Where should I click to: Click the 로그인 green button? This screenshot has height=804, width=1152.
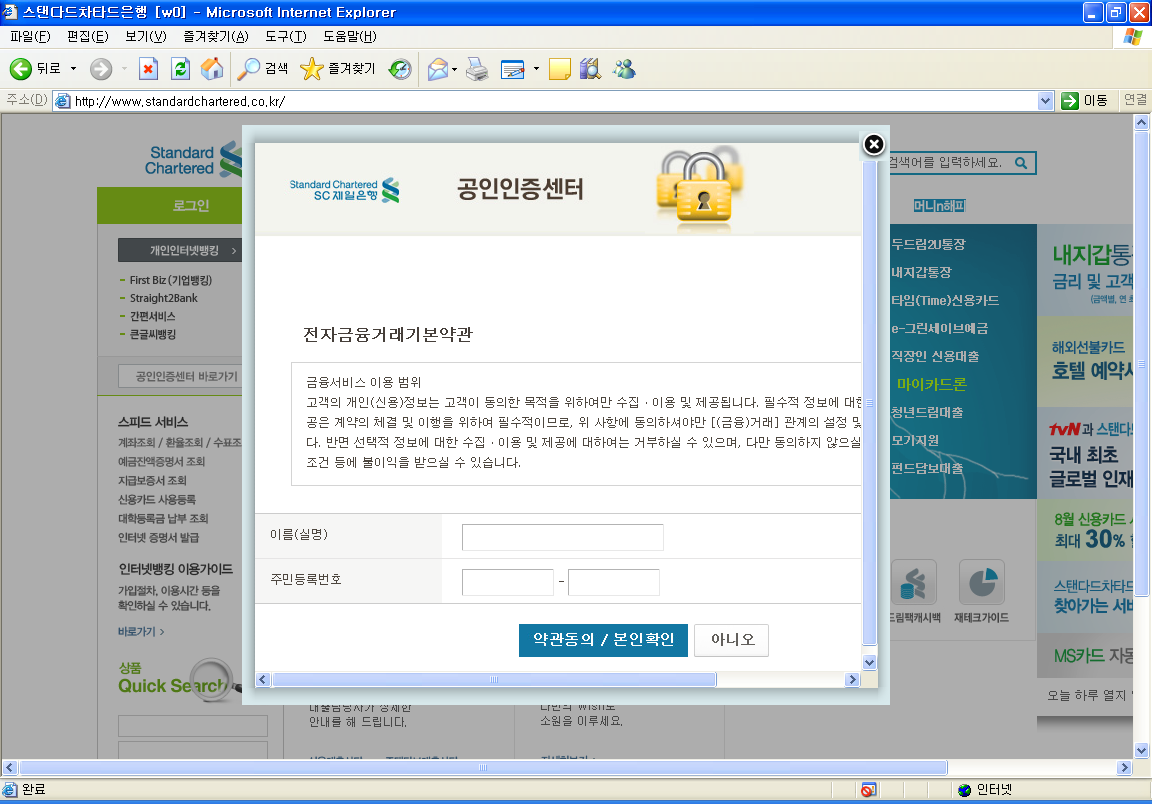point(170,206)
